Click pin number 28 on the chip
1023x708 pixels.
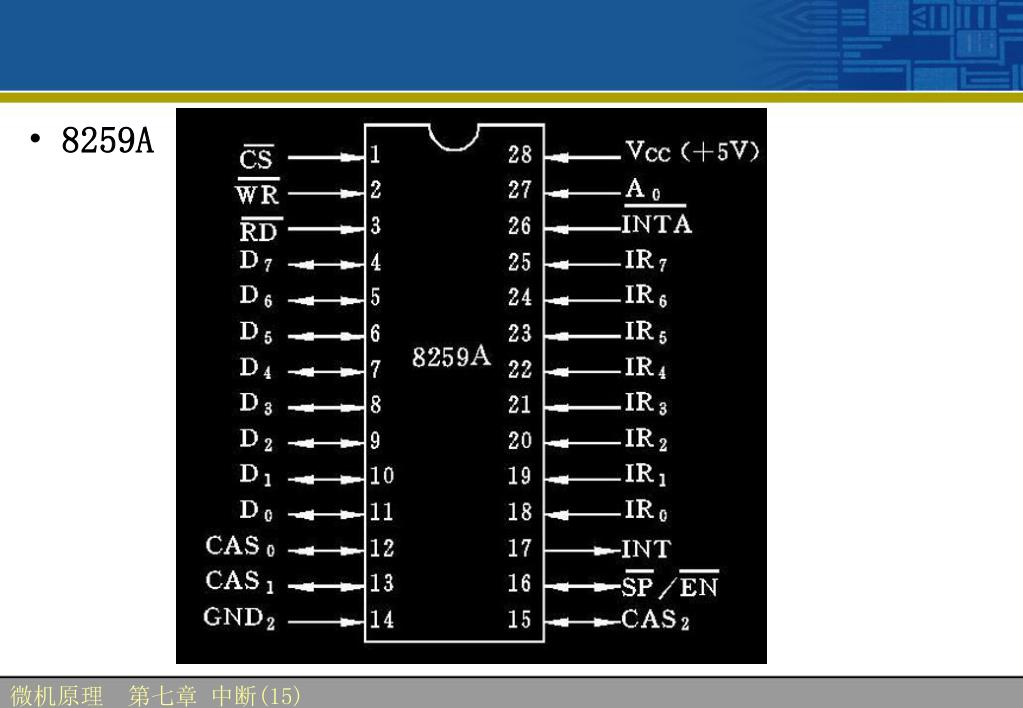pyautogui.click(x=520, y=155)
